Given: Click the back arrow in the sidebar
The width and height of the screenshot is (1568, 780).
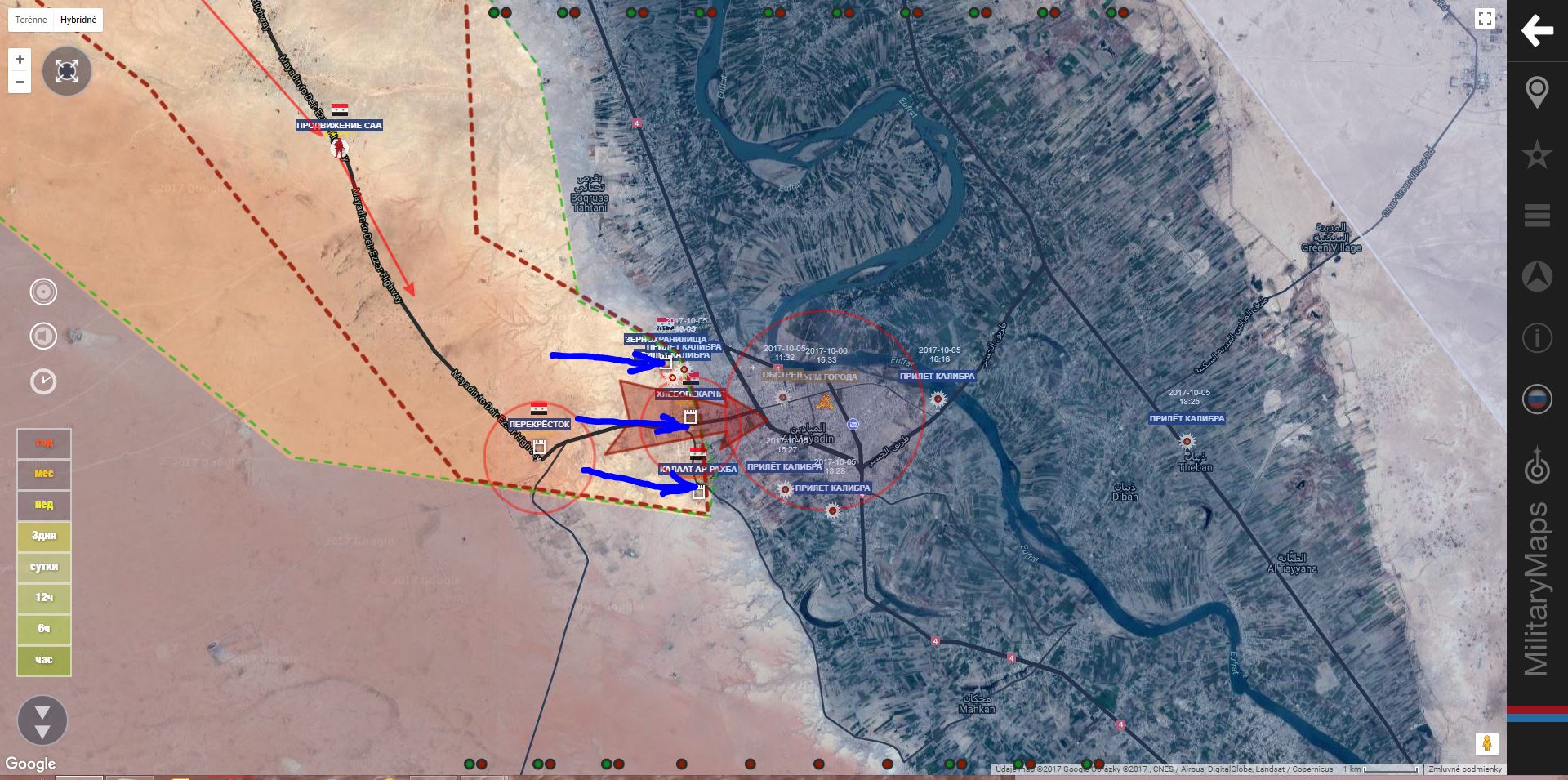Looking at the screenshot, I should point(1536,31).
